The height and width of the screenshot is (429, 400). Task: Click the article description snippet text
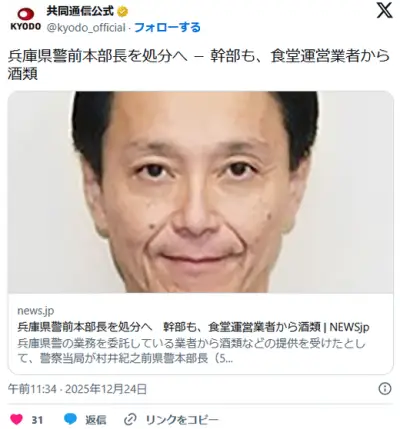[191, 351]
